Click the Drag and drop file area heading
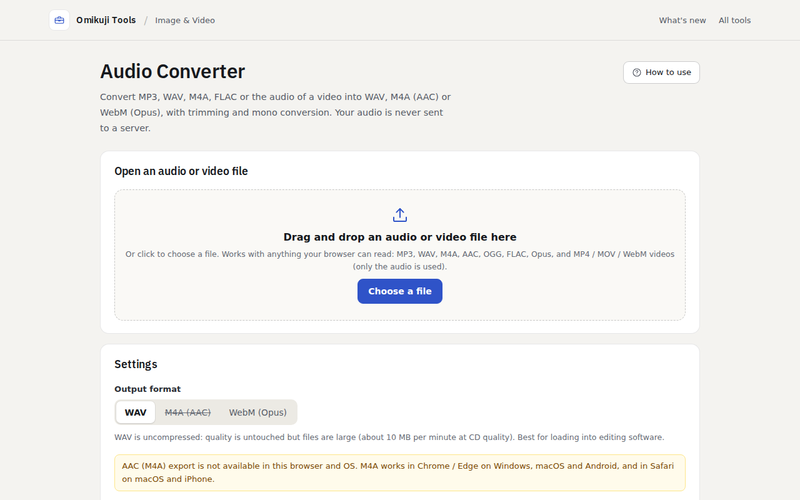Screen dimensions: 800x500 [x=399, y=237]
